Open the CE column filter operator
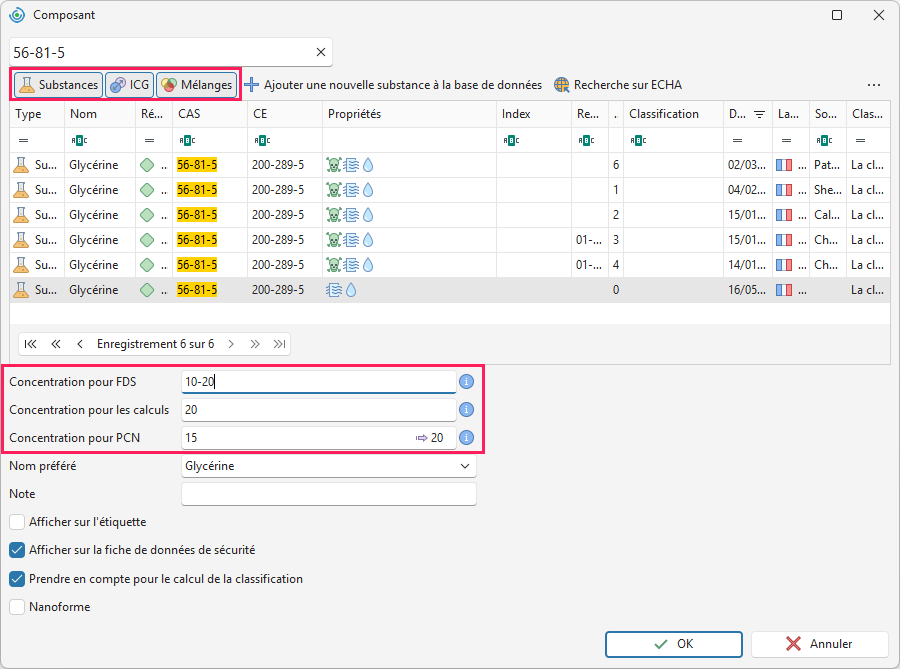 pyautogui.click(x=262, y=141)
